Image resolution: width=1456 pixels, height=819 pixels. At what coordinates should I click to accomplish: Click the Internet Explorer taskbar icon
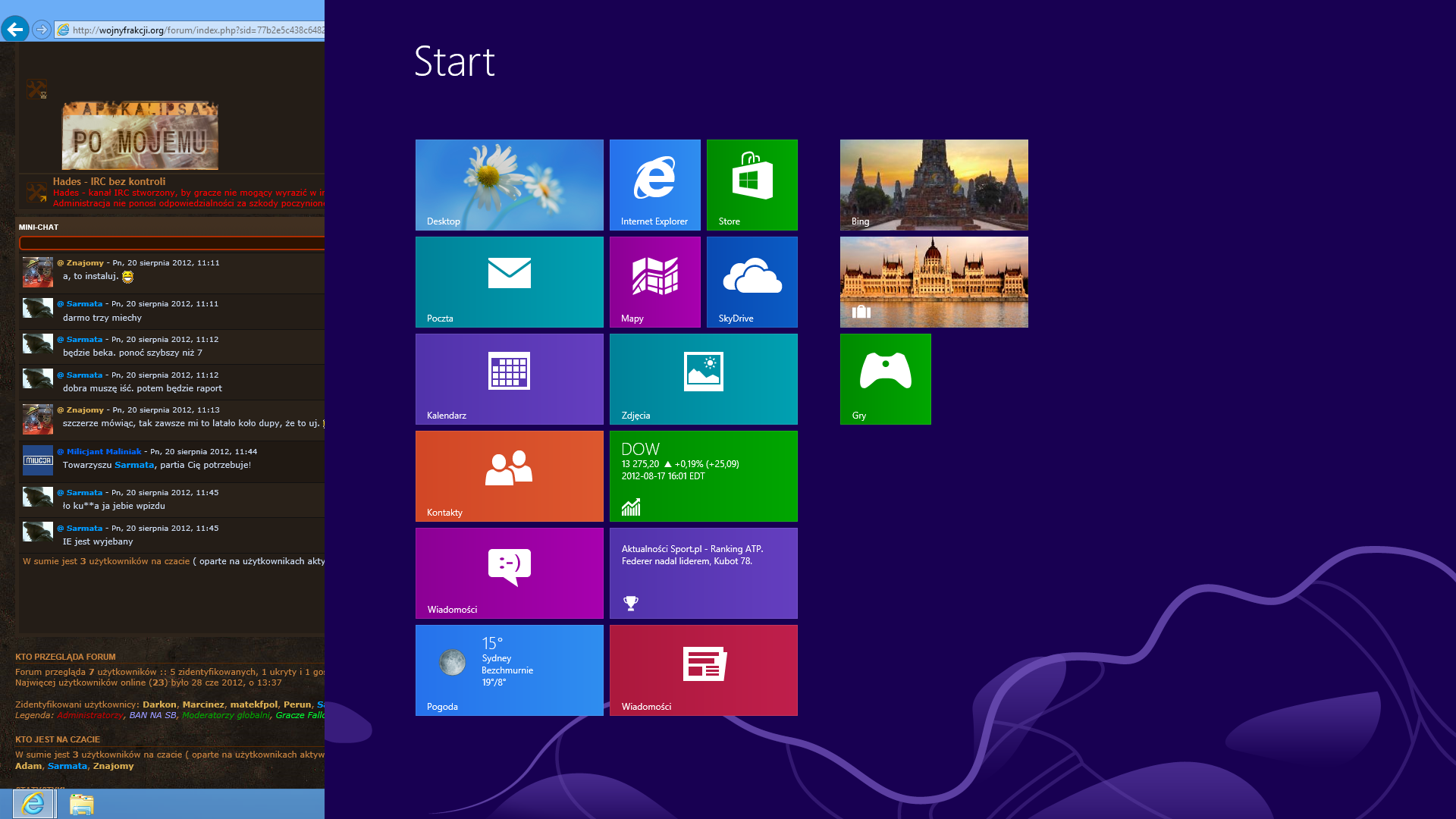[x=33, y=804]
